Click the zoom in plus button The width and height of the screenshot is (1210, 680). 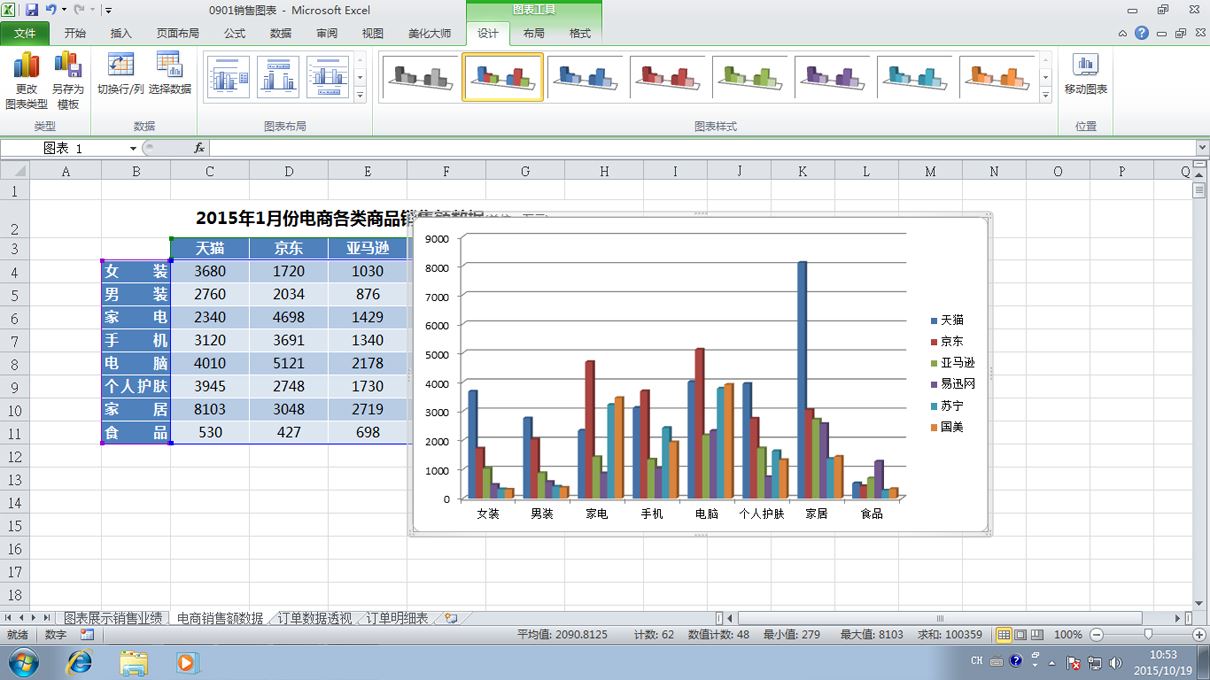pos(1200,635)
